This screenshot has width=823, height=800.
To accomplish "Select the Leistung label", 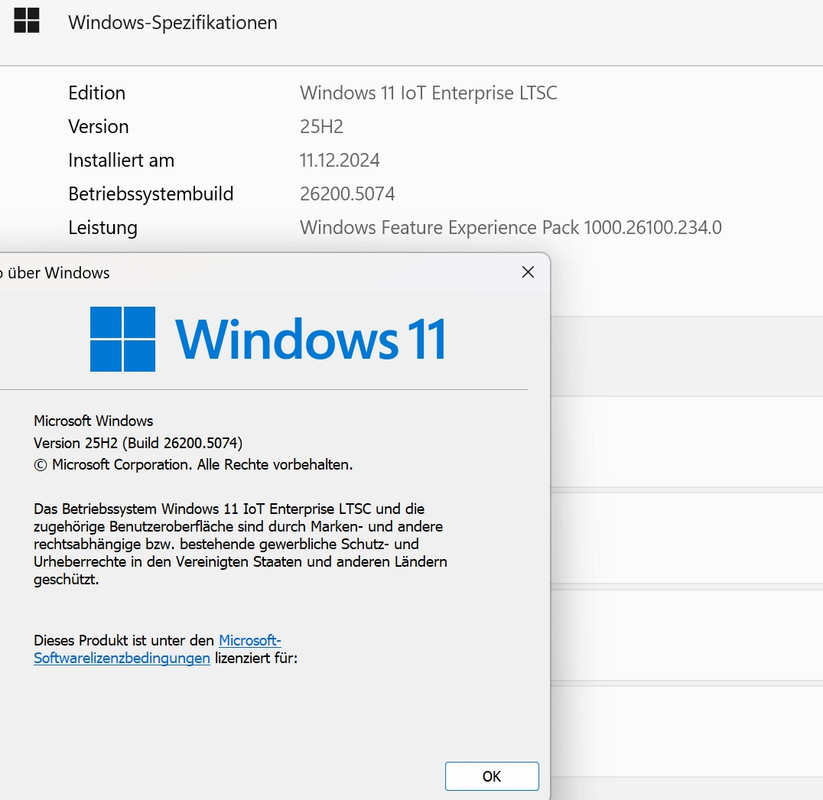I will [x=103, y=228].
